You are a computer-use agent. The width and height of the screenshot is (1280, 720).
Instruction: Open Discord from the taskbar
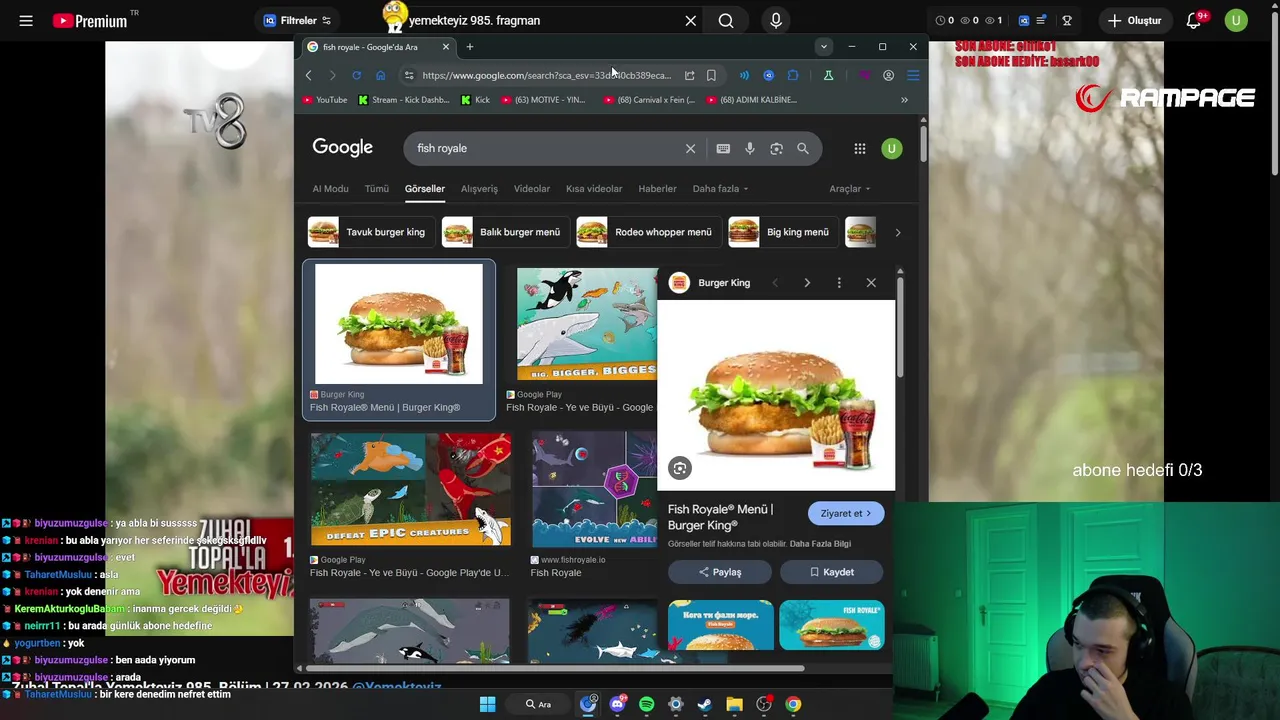tap(617, 704)
